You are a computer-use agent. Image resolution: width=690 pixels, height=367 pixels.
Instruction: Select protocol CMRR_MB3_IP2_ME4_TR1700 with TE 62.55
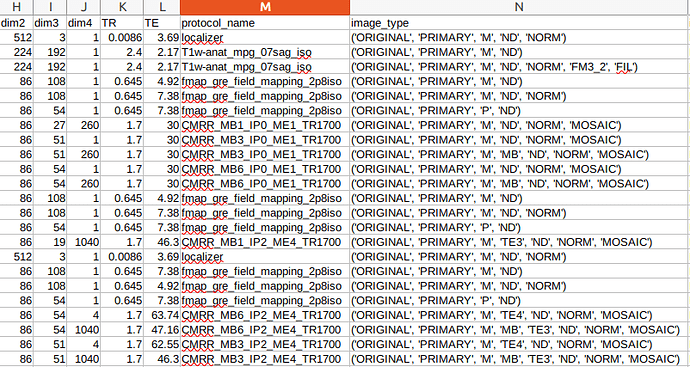[265, 344]
